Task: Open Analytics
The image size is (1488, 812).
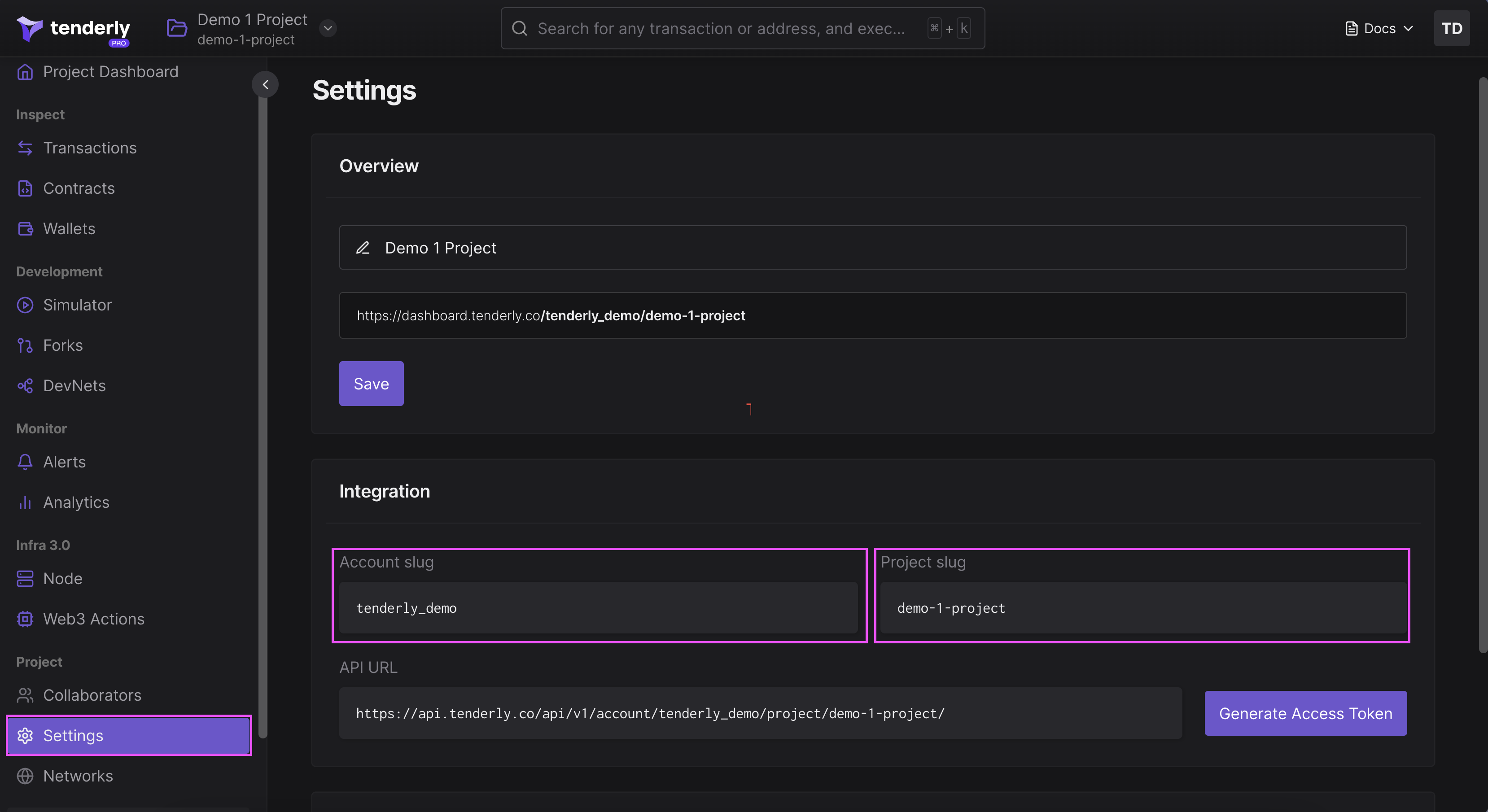Action: (x=76, y=502)
